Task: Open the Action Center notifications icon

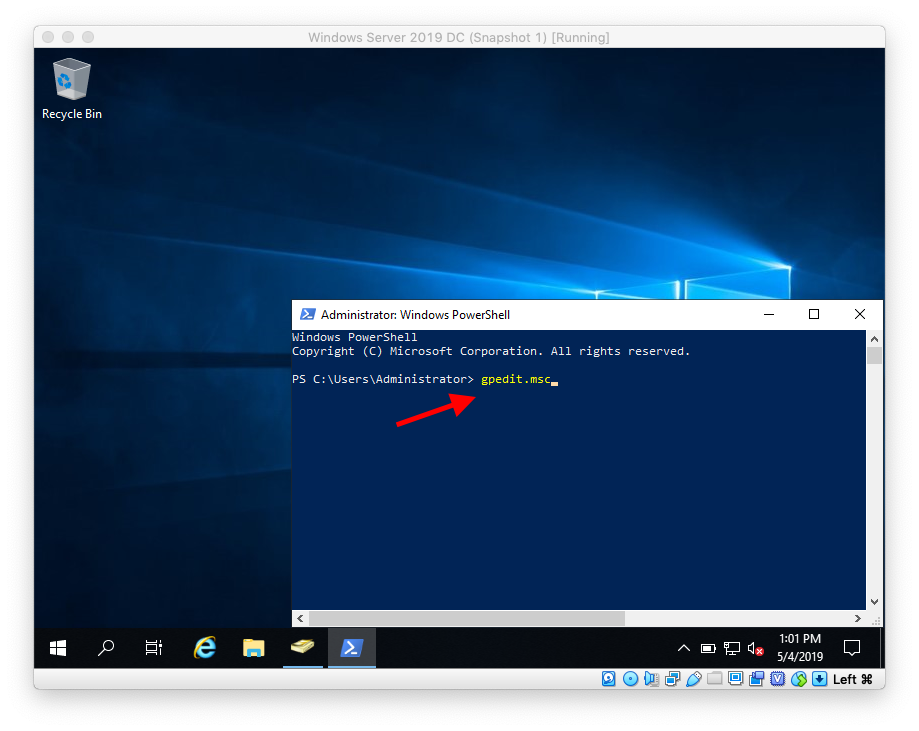Action: [852, 648]
